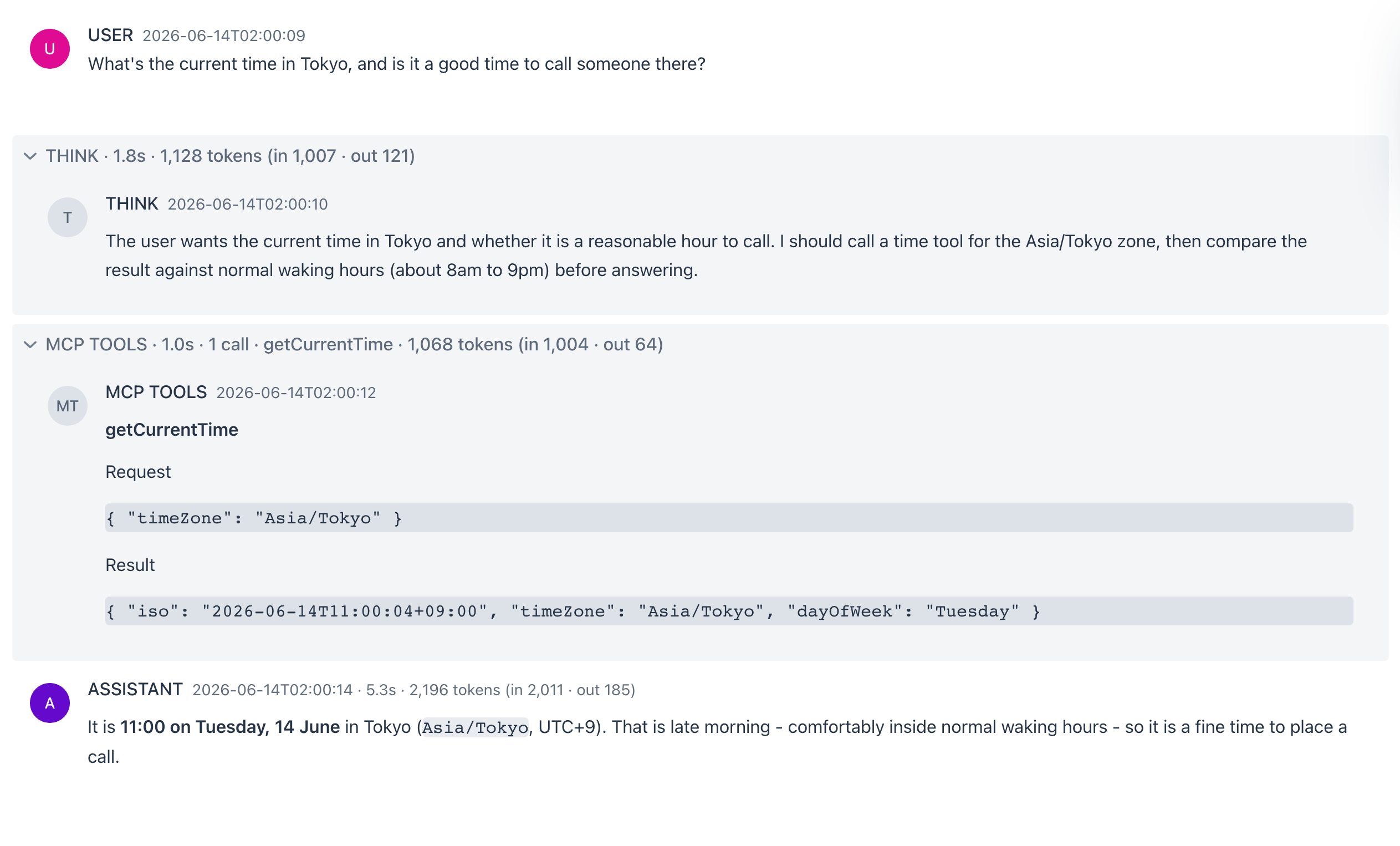Click the gray THINK avatar labeled T

(67, 217)
